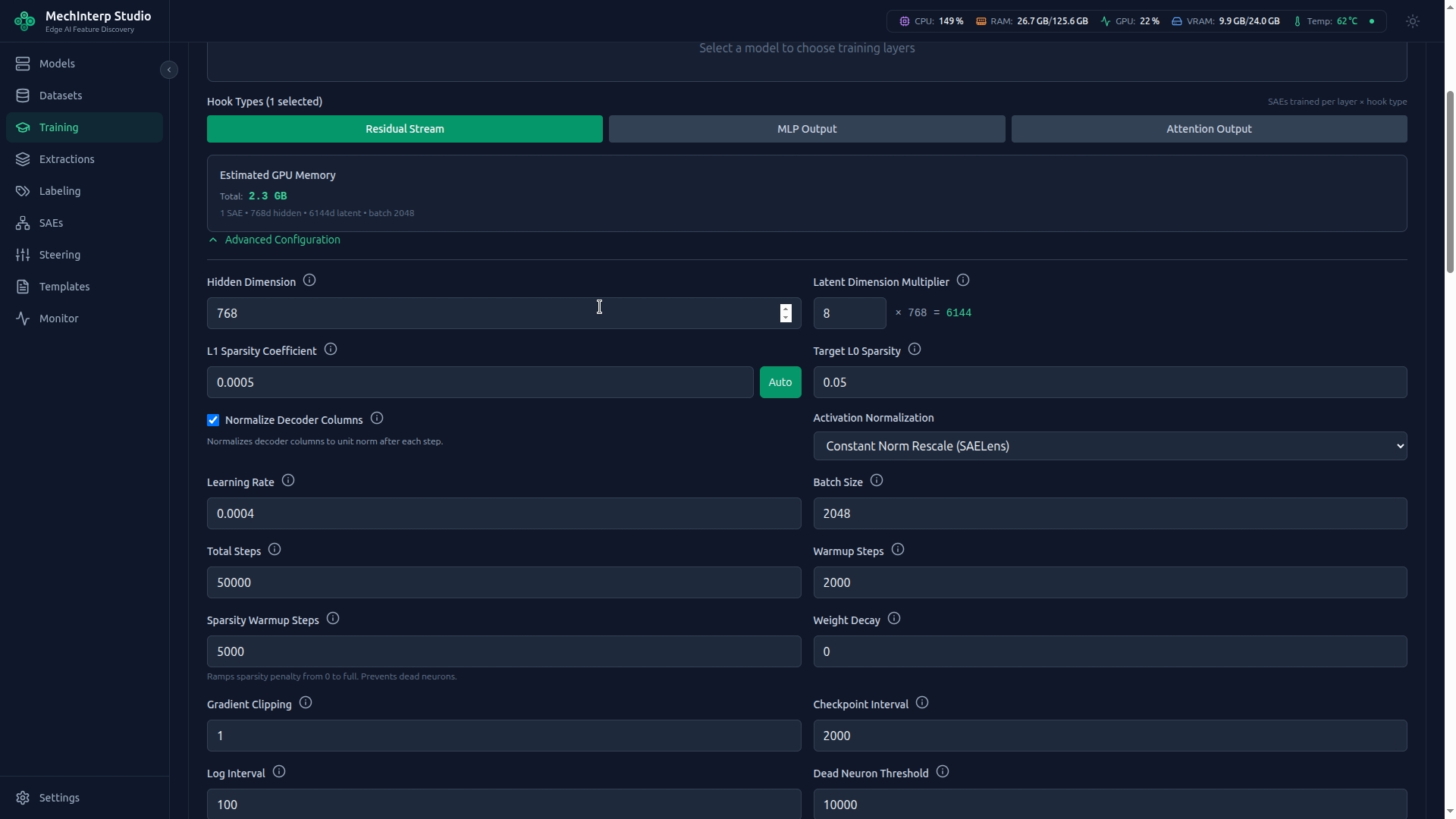Viewport: 1456px width, 819px height.
Task: Click the Gradient Clipping info icon
Action: (x=306, y=703)
